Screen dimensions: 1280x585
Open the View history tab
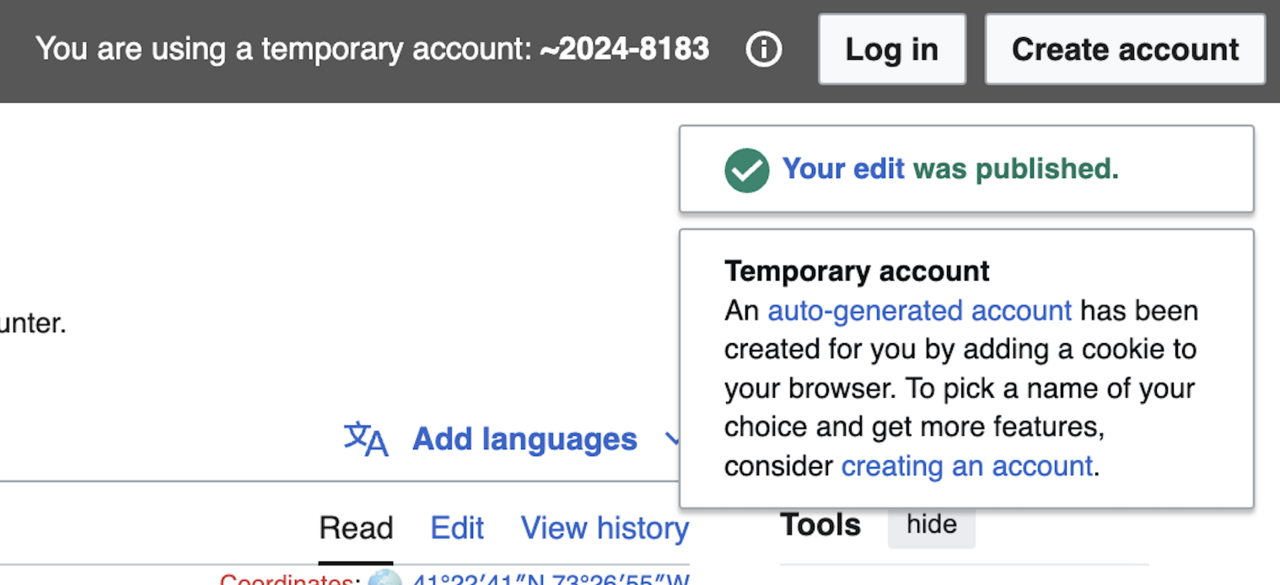click(x=604, y=528)
